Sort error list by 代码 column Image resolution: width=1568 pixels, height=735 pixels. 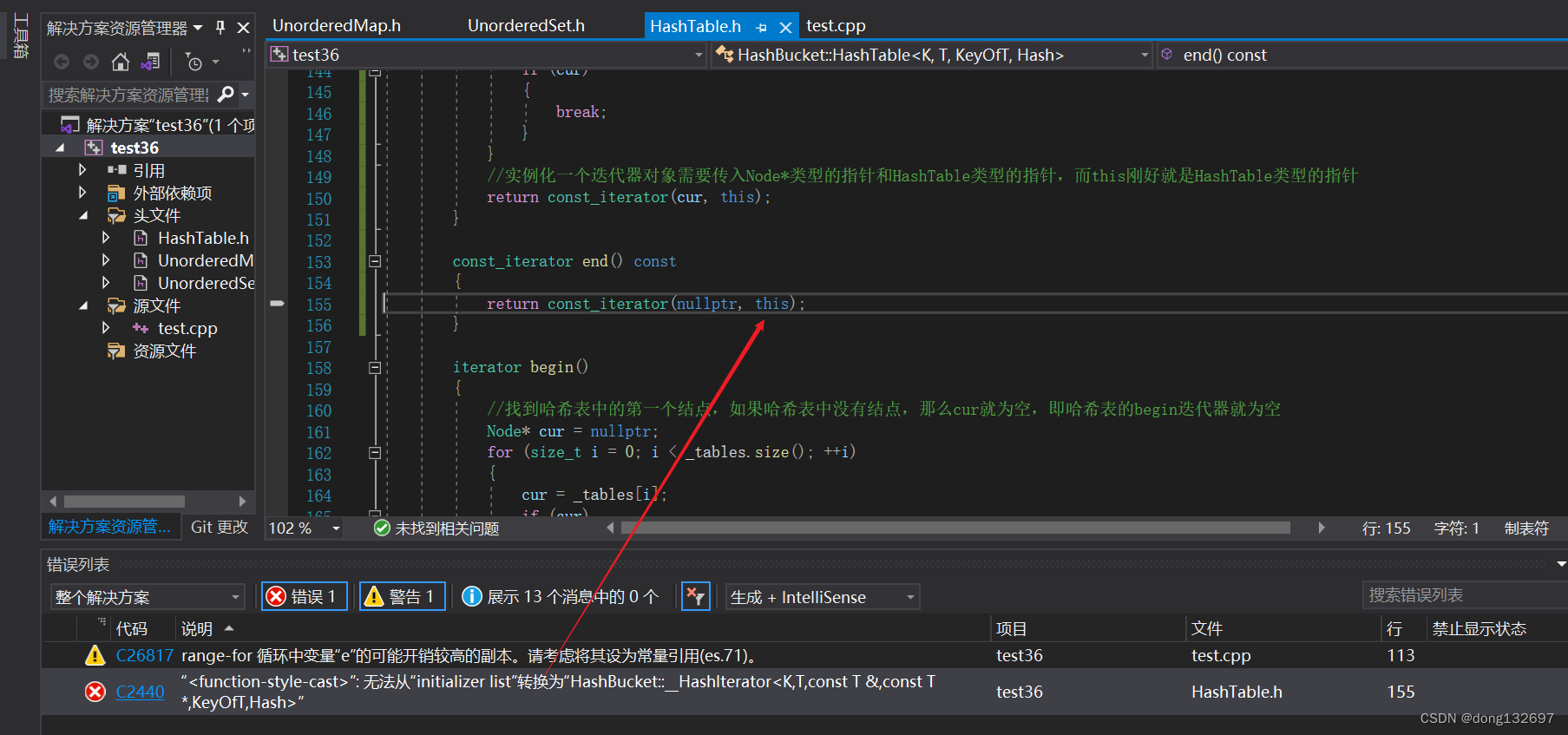(x=132, y=628)
